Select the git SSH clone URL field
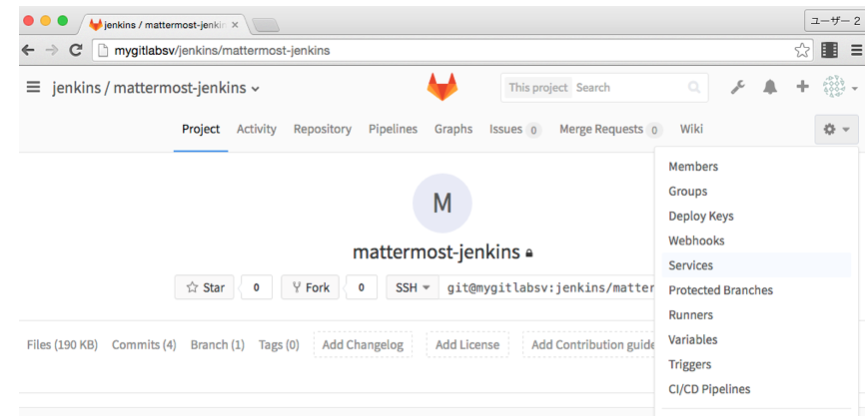The height and width of the screenshot is (416, 866). pyautogui.click(x=547, y=287)
